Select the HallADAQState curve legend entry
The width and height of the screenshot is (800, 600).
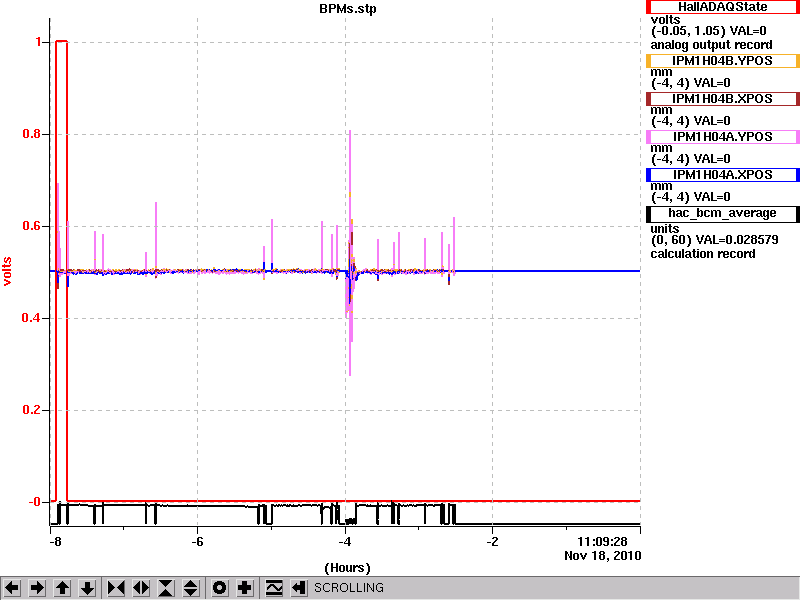(x=722, y=7)
